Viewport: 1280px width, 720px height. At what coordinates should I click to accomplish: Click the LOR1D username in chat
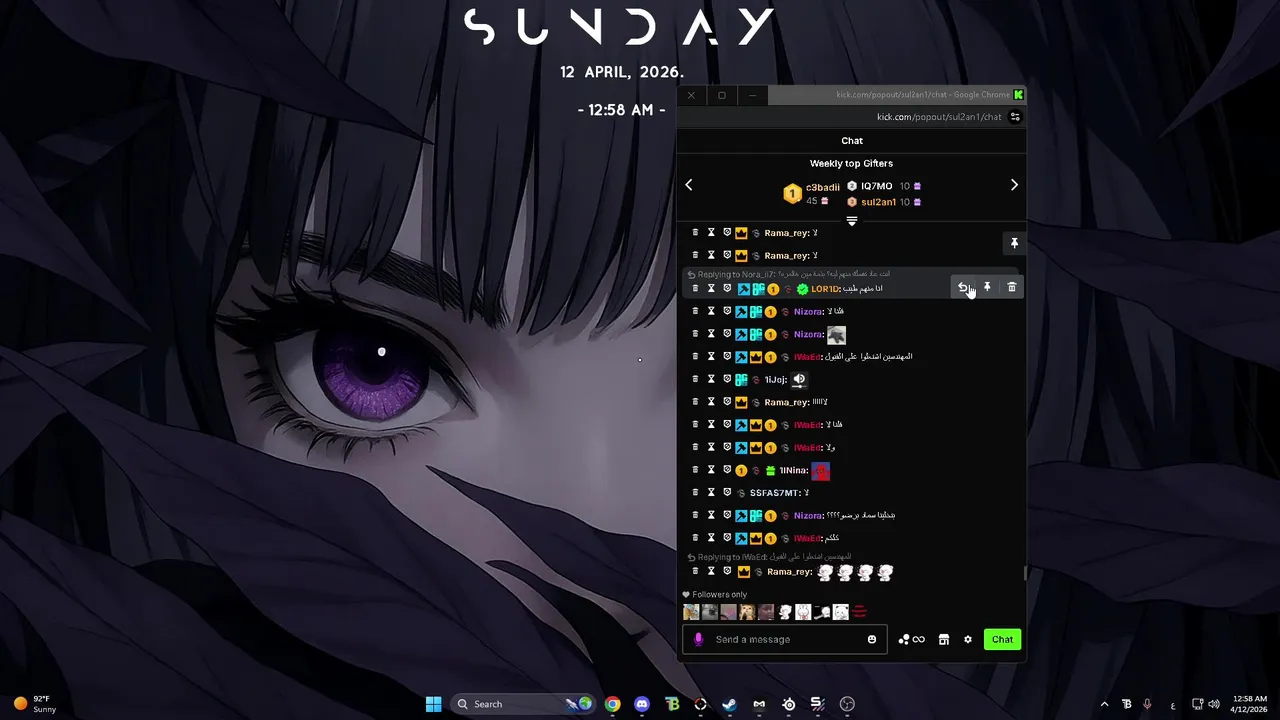pyautogui.click(x=825, y=289)
